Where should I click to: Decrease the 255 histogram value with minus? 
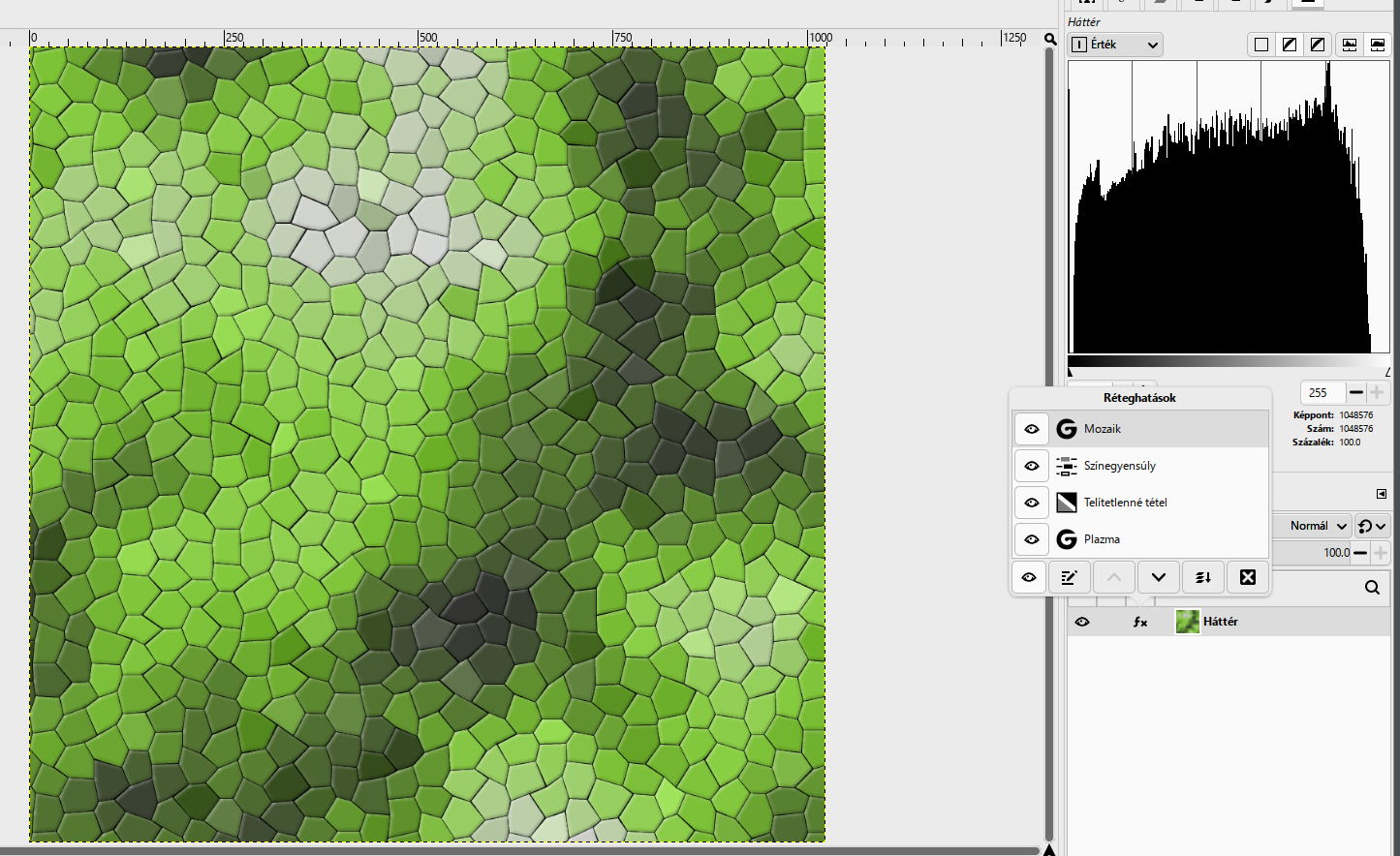[1356, 392]
